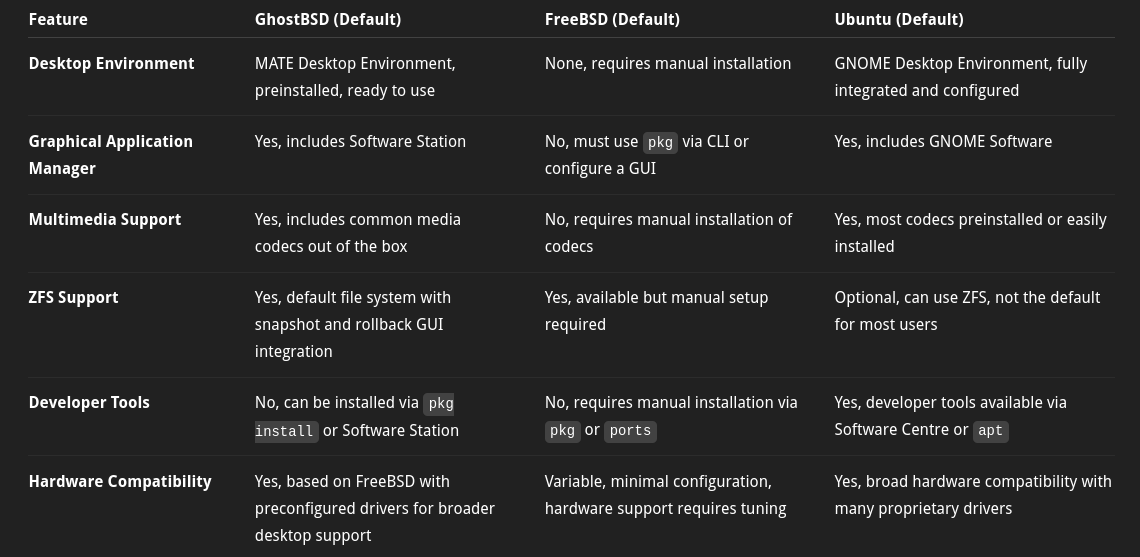
Task: Click the GNOME Desktop Environment cell text
Action: tap(960, 77)
